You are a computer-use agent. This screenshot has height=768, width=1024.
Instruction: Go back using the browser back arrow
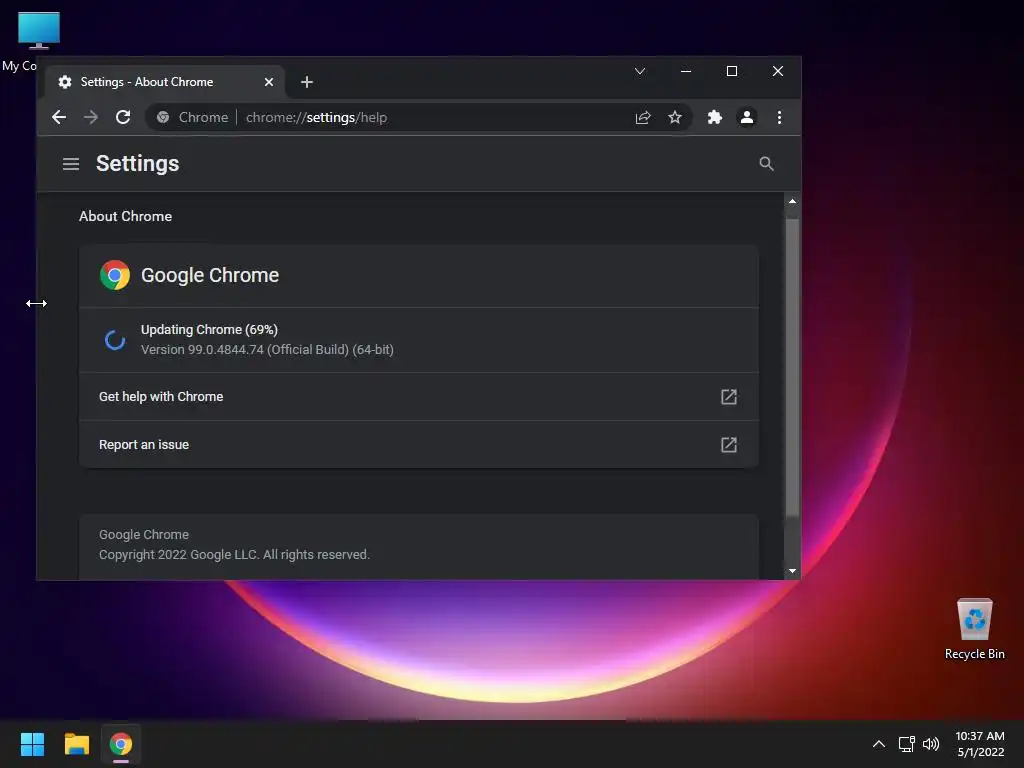(x=59, y=118)
